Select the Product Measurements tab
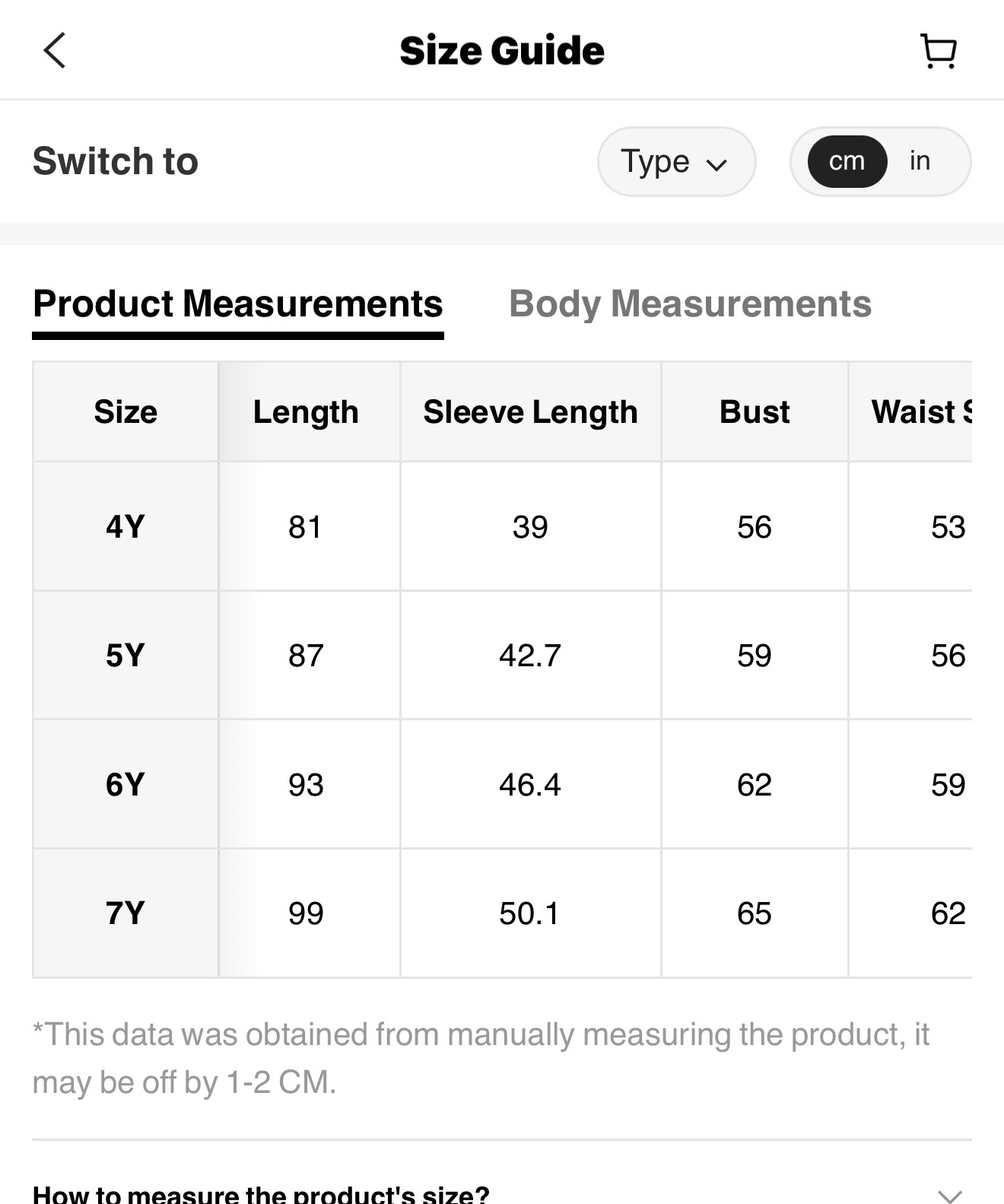The height and width of the screenshot is (1204, 1004). (x=237, y=304)
